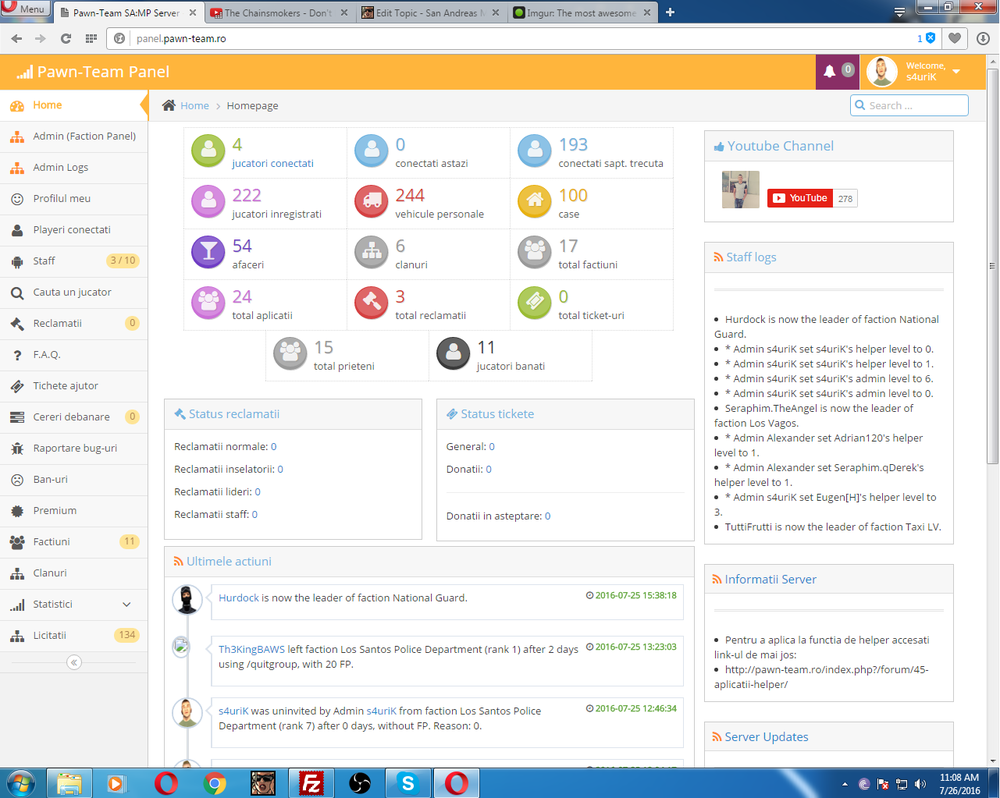Open the Opera Menu button

tap(24, 9)
